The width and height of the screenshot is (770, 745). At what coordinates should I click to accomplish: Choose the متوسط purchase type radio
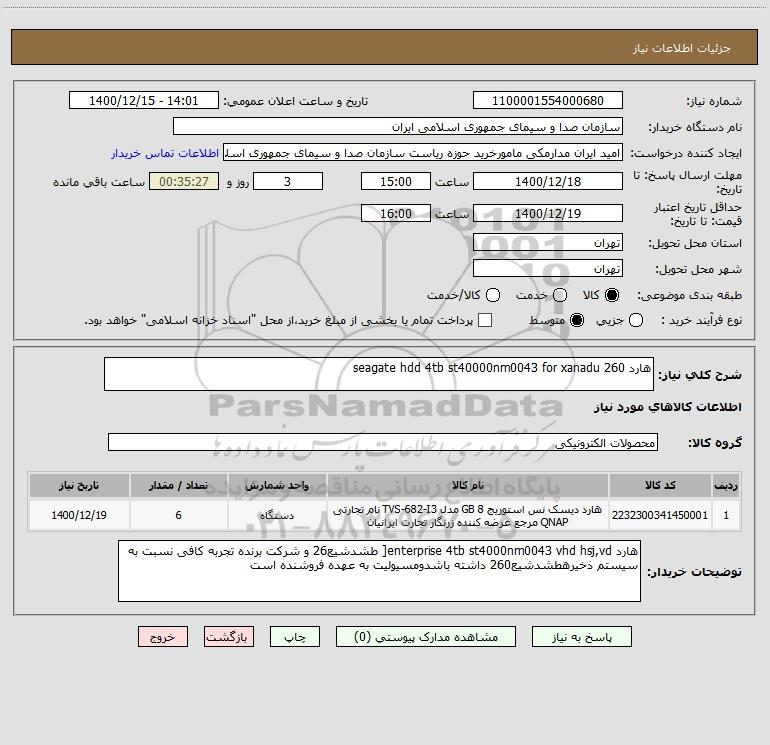click(x=577, y=321)
